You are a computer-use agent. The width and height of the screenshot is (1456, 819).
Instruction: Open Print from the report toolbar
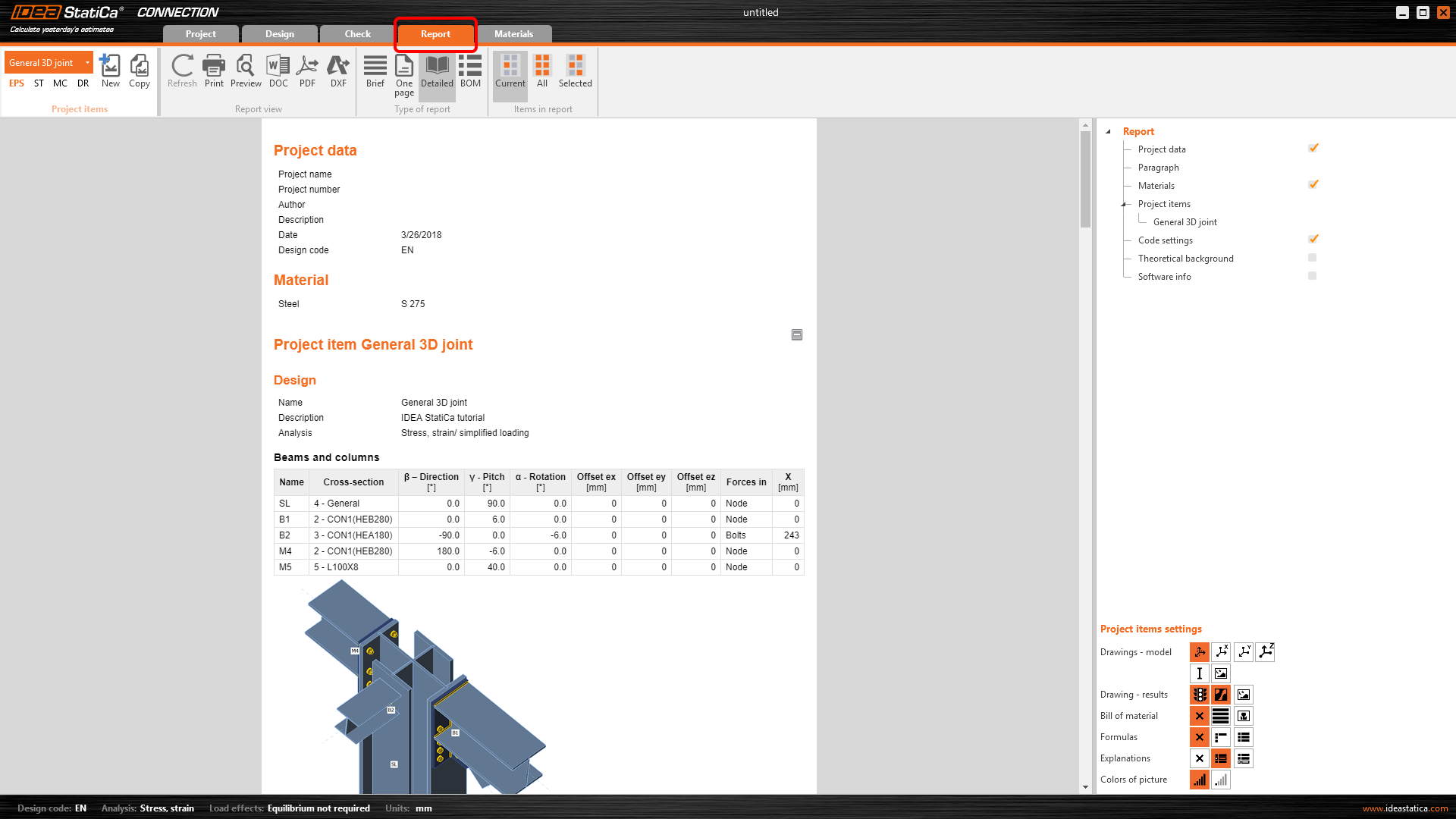(x=214, y=71)
